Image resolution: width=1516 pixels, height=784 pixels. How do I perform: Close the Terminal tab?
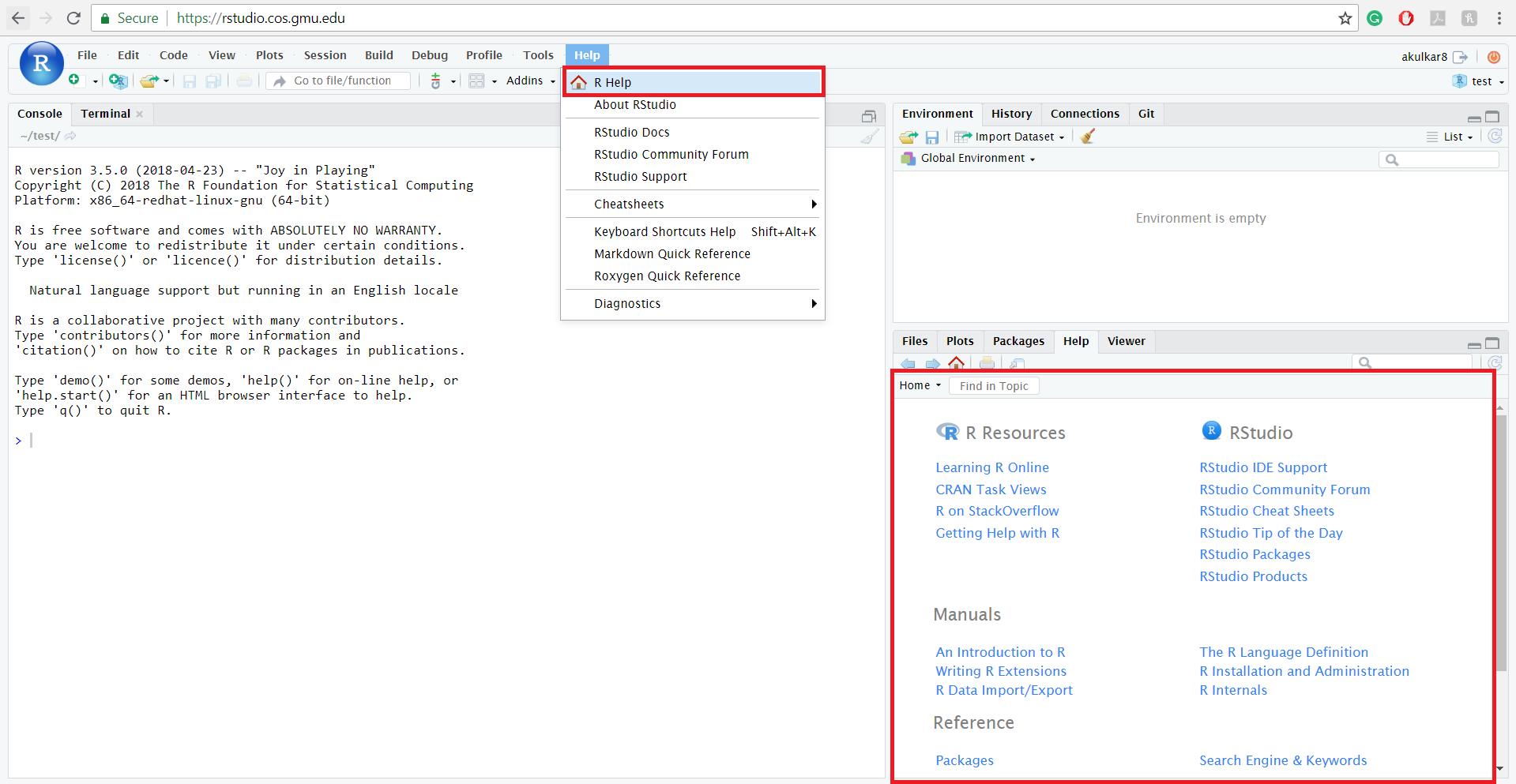(140, 114)
